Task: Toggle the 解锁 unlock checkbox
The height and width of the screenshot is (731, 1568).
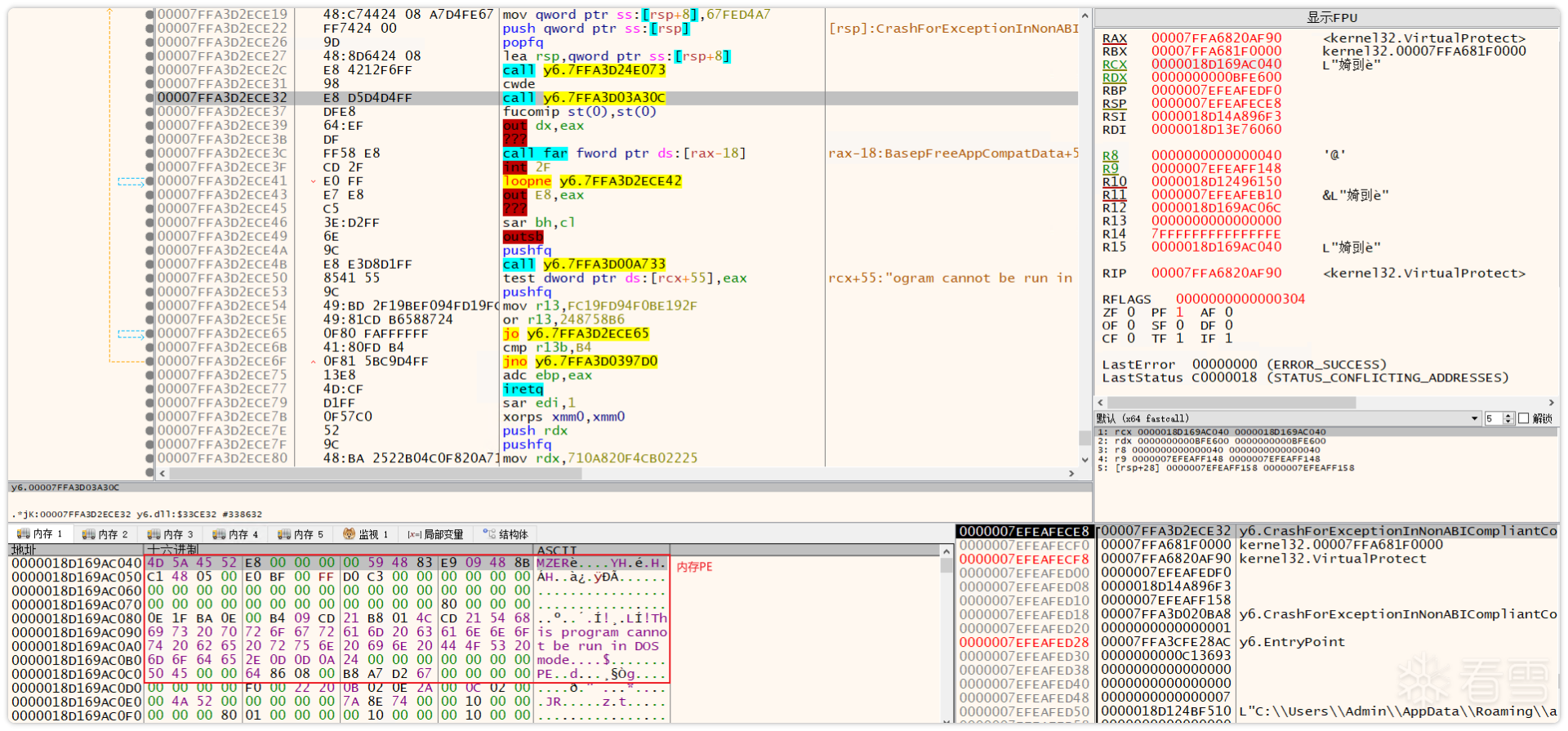Action: point(1523,418)
